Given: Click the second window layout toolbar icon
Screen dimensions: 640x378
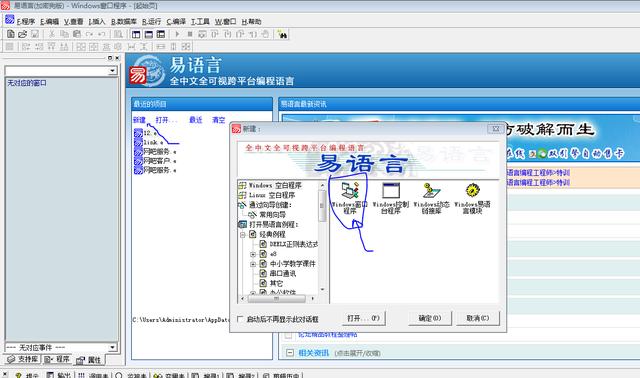Looking at the screenshot, I should point(149,34).
